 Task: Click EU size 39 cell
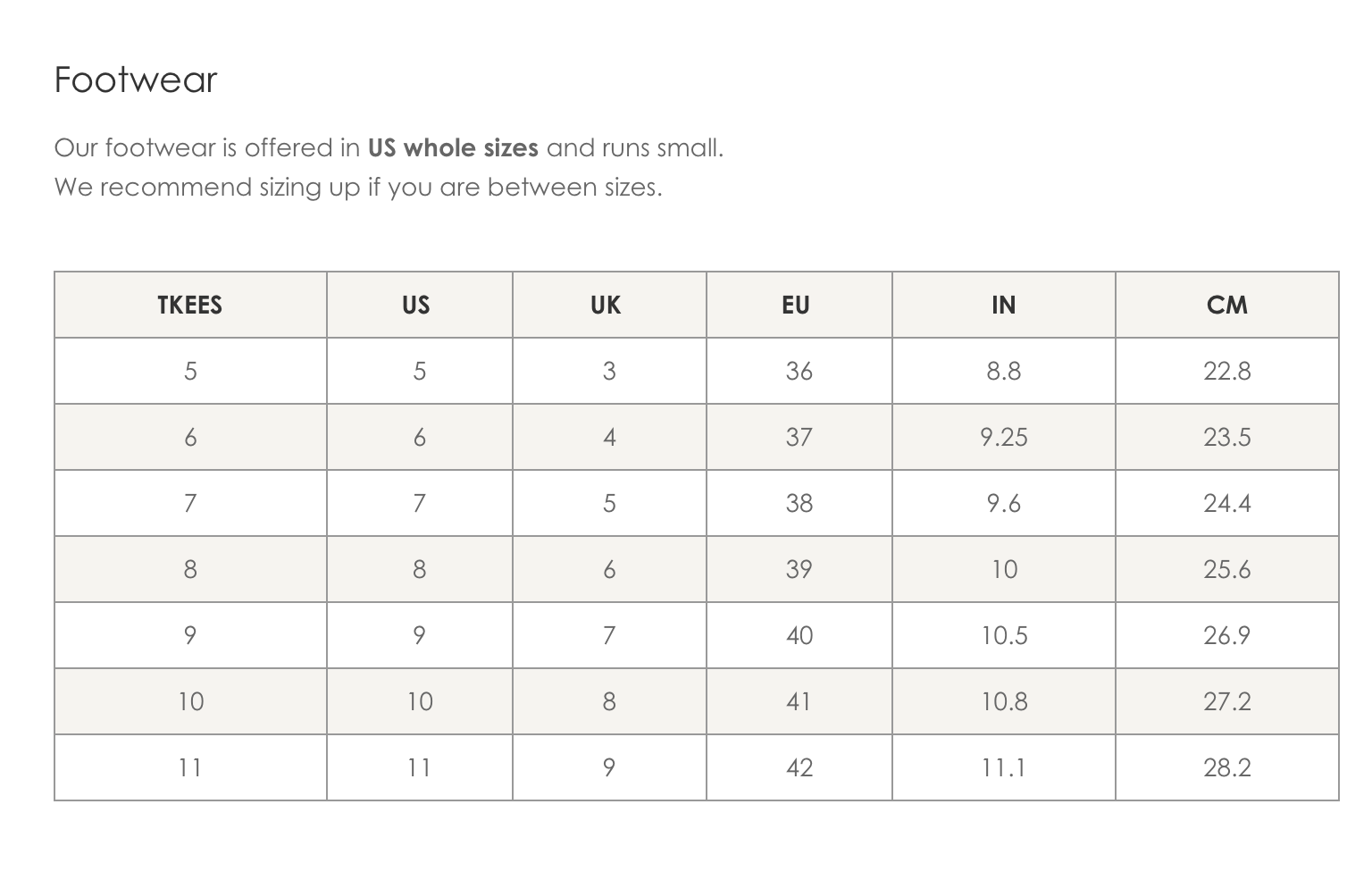(x=799, y=569)
